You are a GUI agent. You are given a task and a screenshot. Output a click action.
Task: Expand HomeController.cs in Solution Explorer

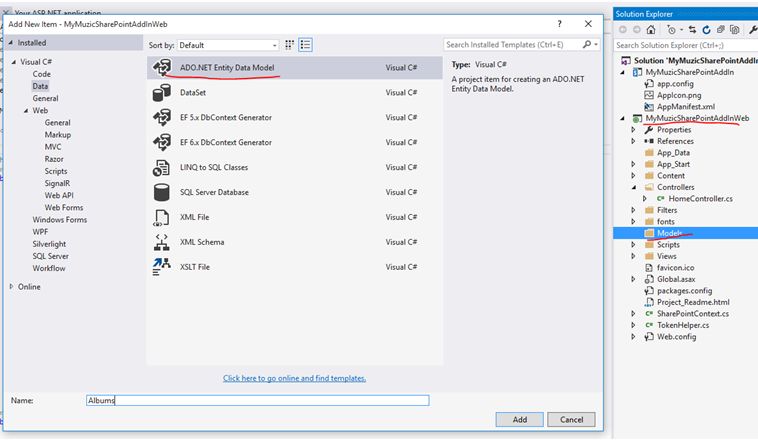point(645,199)
